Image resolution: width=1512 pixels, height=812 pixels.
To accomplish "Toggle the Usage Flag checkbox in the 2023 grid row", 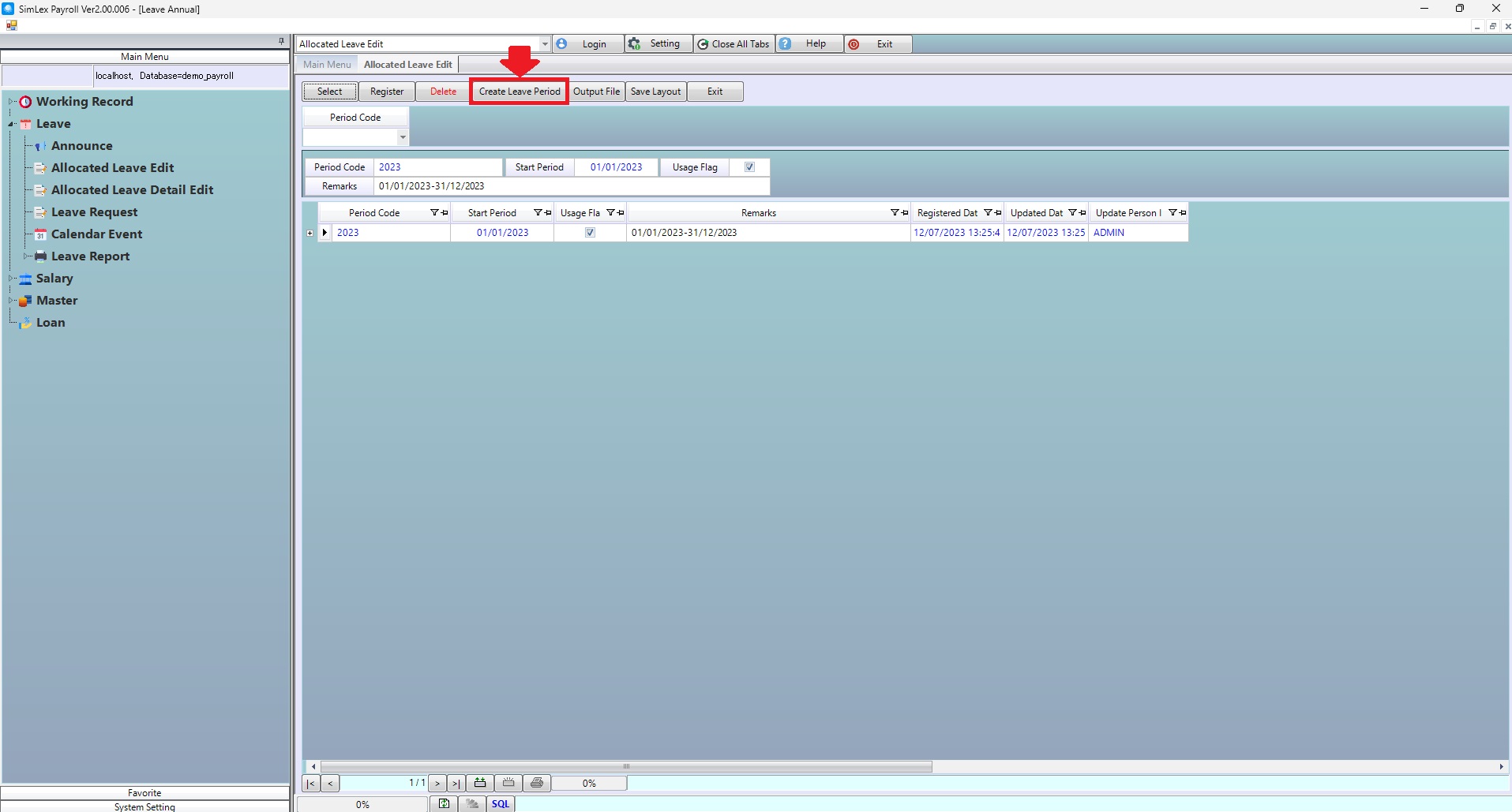I will 590,233.
